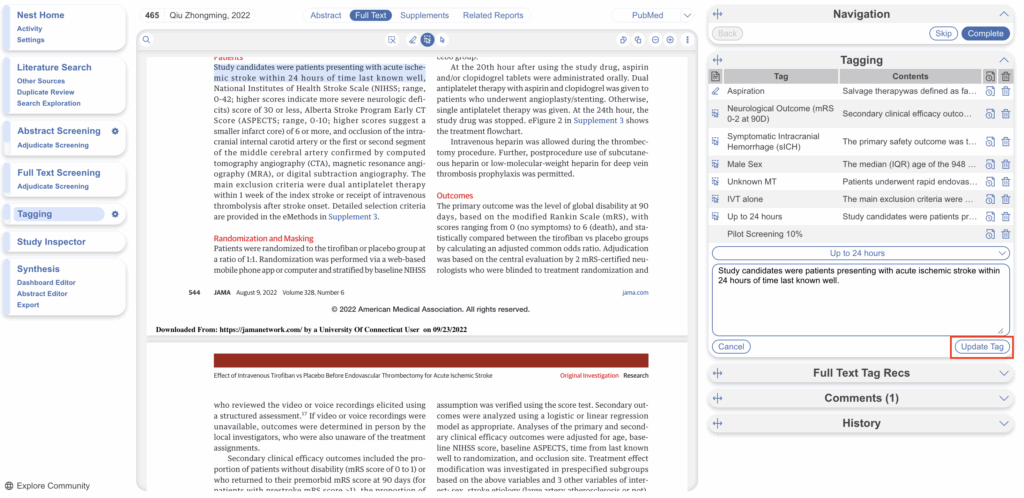The image size is (1024, 498).
Task: Click the zoom out magnifier icon
Action: point(655,40)
